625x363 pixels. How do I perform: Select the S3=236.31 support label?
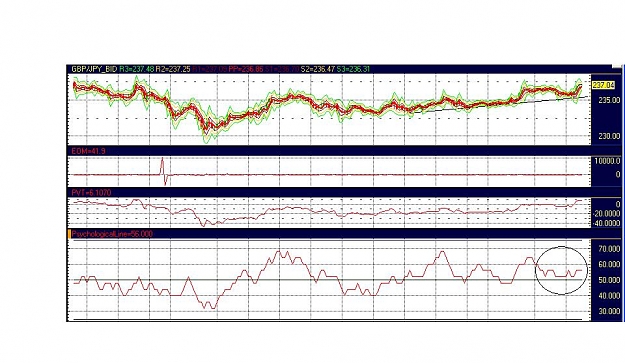[353, 69]
